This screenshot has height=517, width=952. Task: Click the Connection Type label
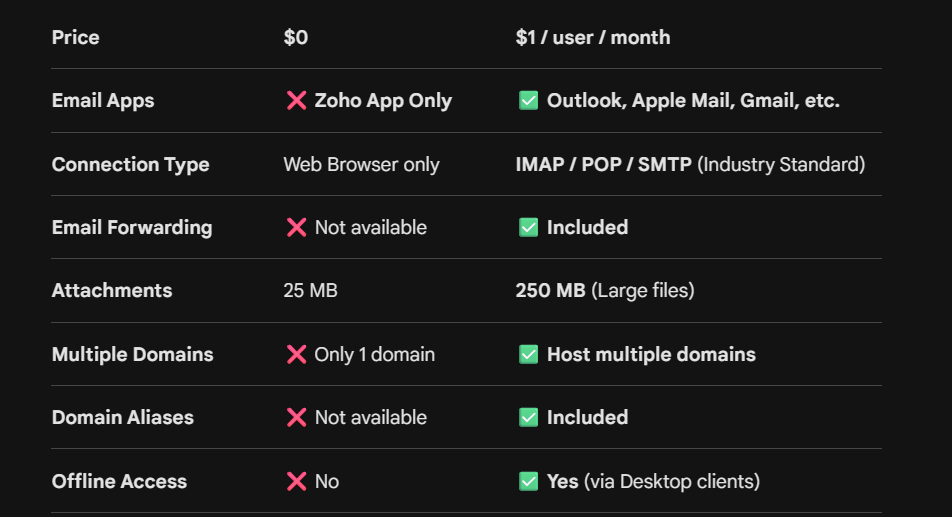click(x=130, y=165)
